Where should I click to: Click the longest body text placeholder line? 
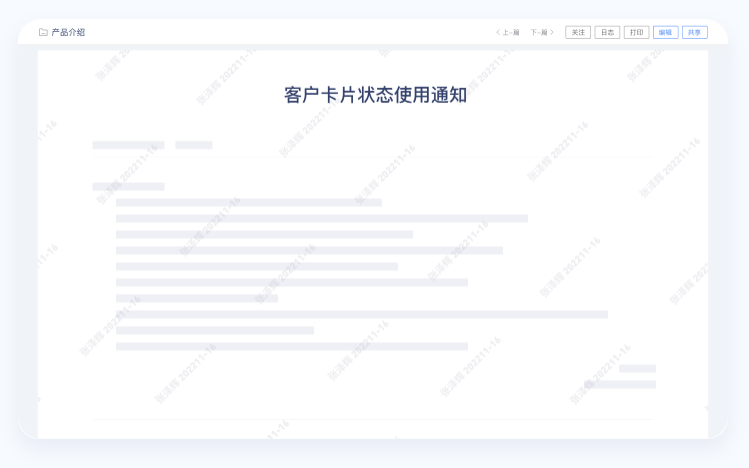click(361, 314)
